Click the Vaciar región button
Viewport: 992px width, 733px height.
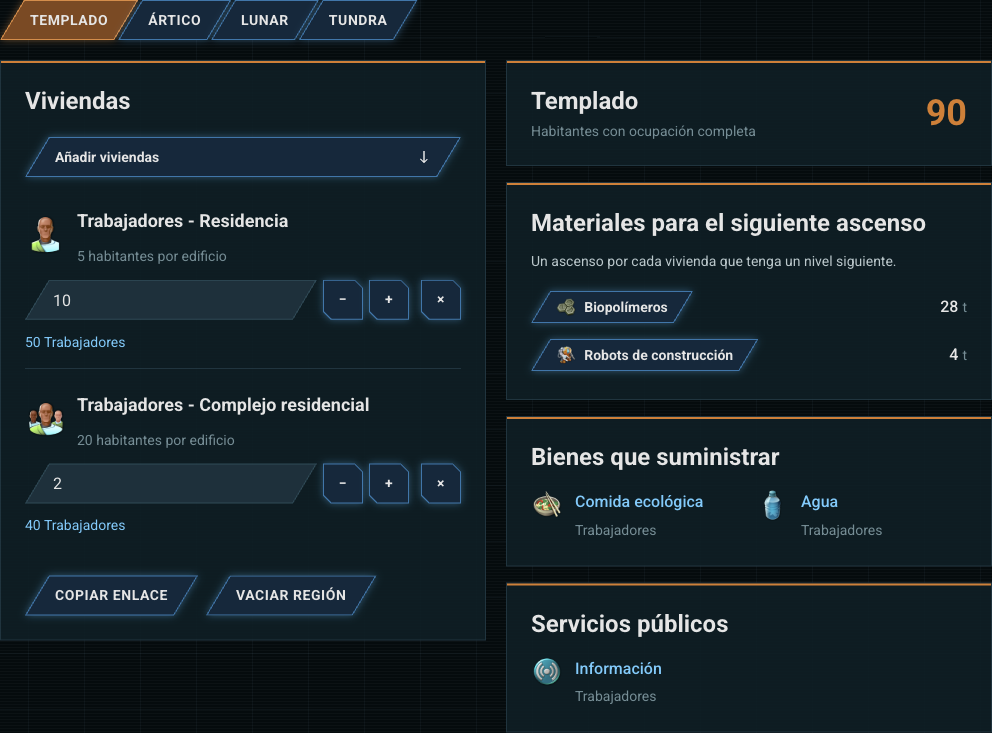click(x=291, y=595)
